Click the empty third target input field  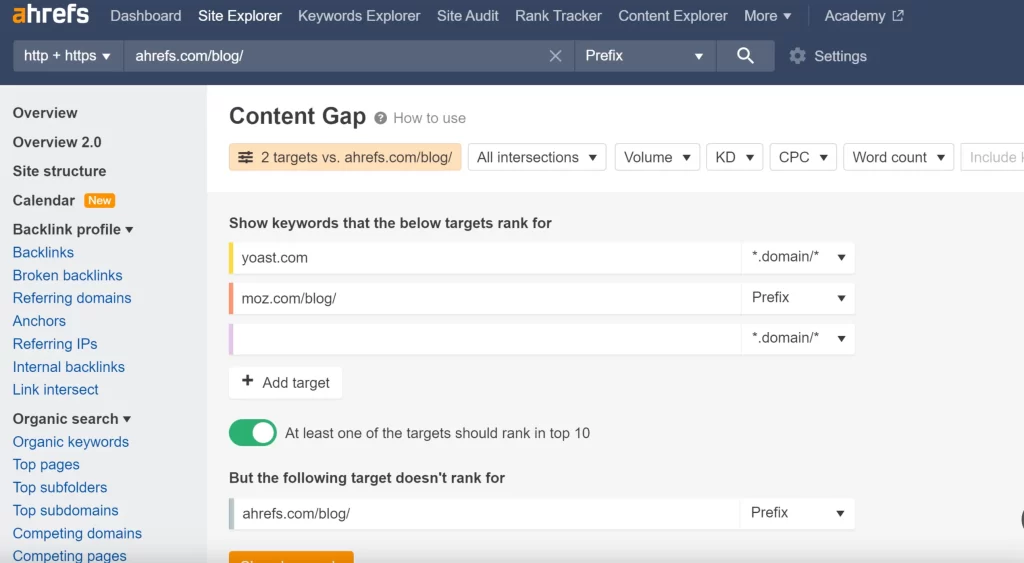[487, 338]
